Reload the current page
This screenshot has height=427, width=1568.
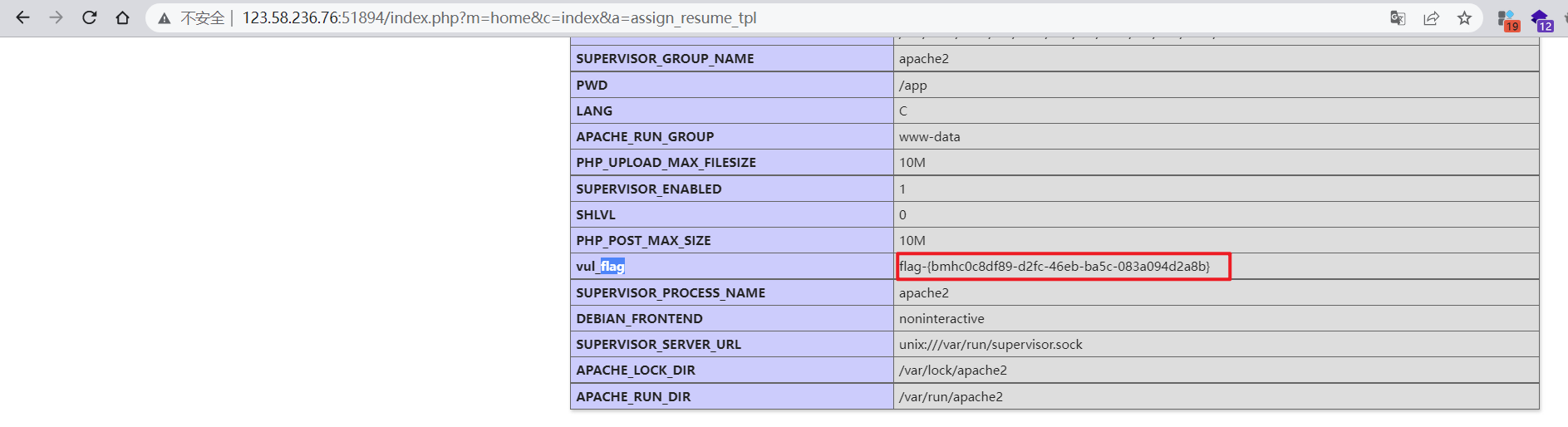pyautogui.click(x=89, y=17)
